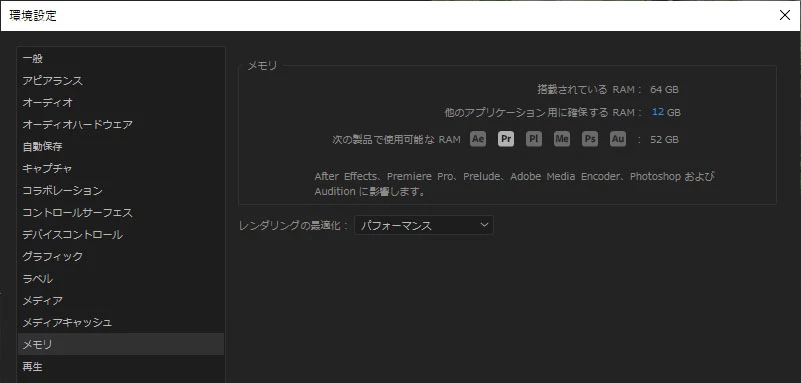Viewport: 801px width, 383px height.
Task: Click the Audition (Au) app icon
Action: [x=618, y=139]
